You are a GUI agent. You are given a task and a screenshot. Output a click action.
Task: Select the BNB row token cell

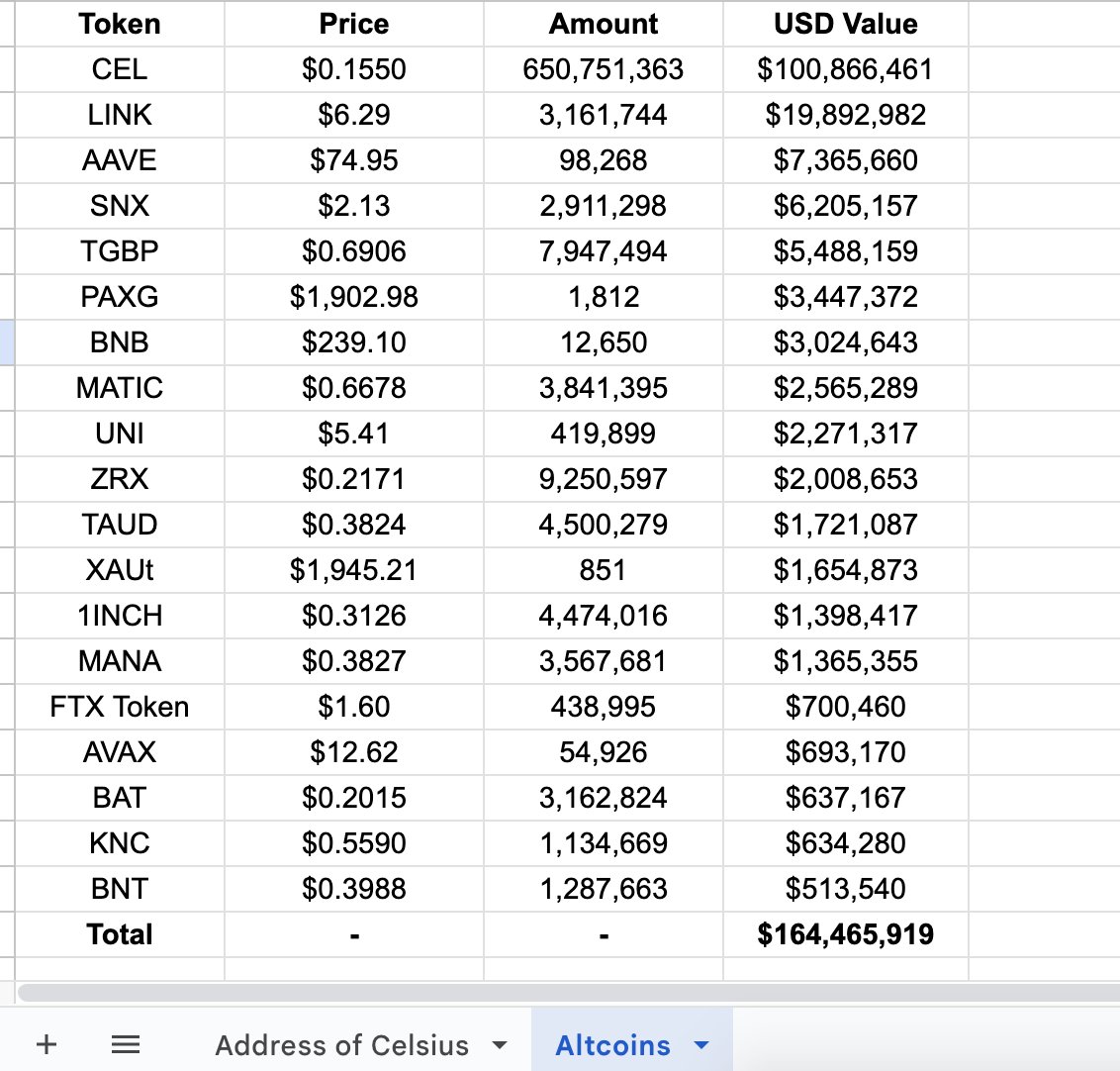click(120, 342)
